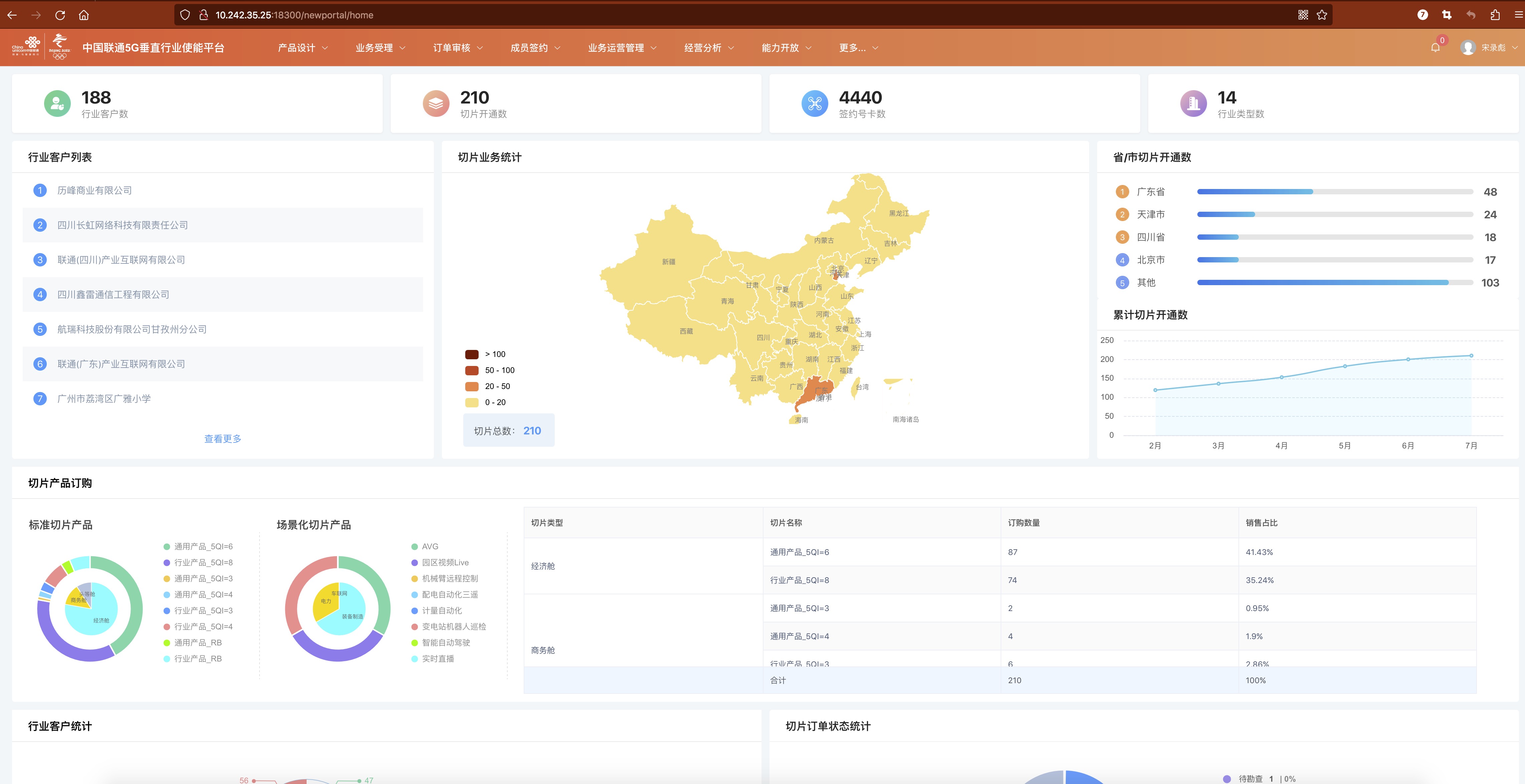Click the 7月 data point on line chart
Image resolution: width=1525 pixels, height=784 pixels.
[1471, 356]
